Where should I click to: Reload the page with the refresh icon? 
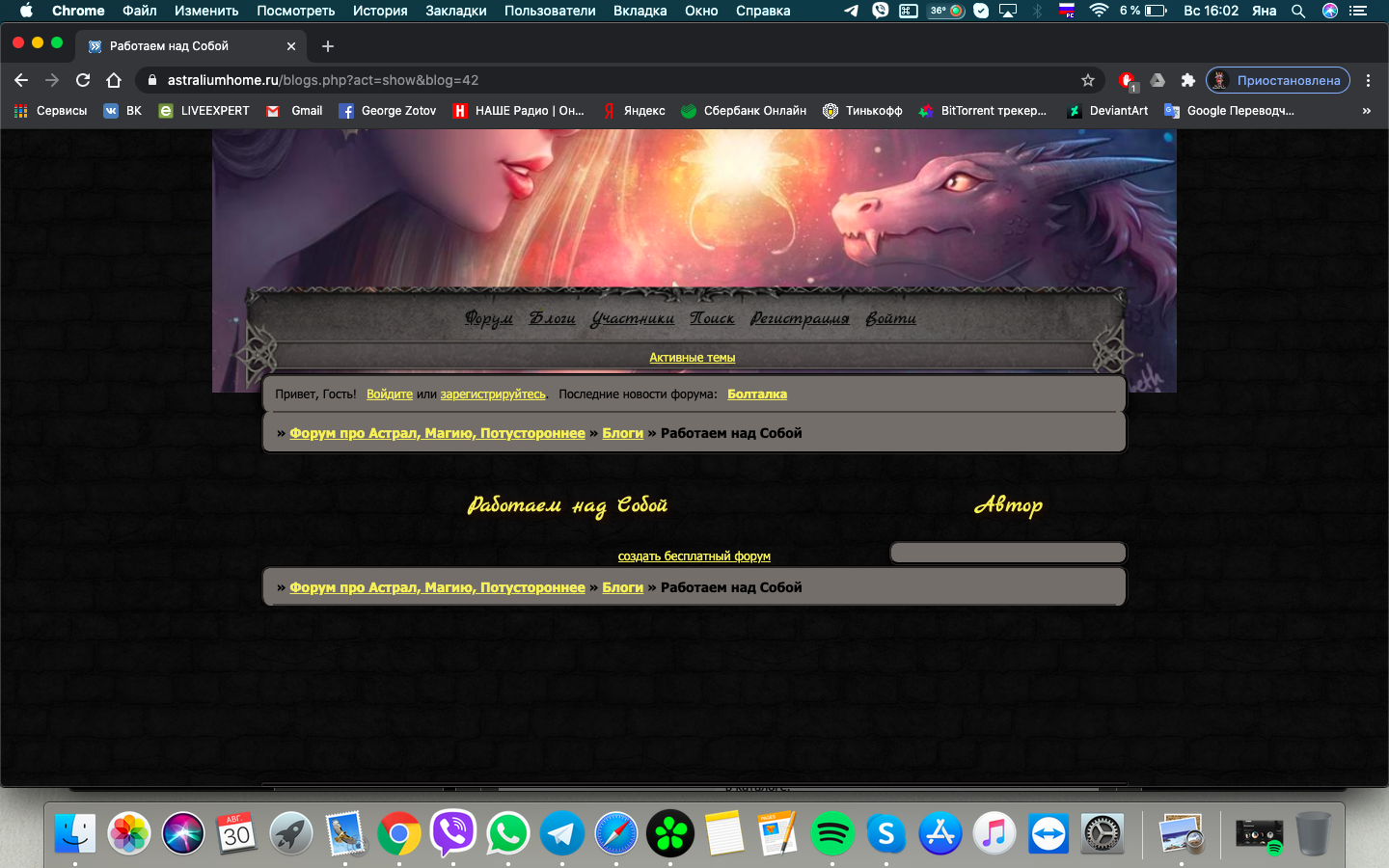(83, 80)
